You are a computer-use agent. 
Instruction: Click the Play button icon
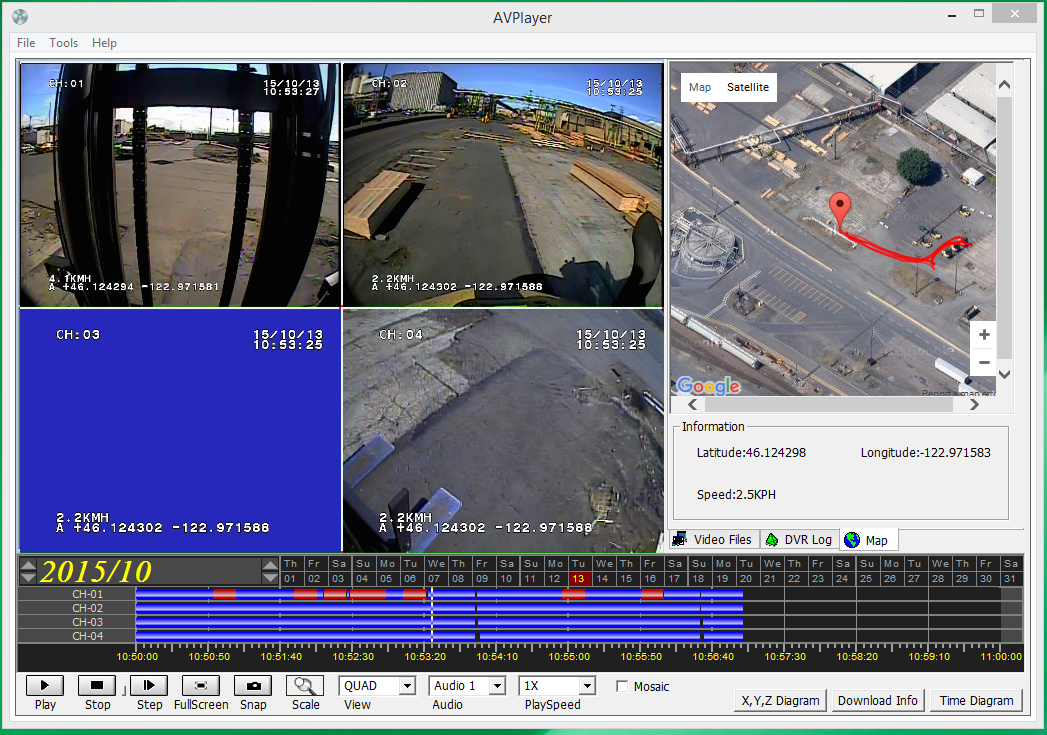(x=45, y=686)
